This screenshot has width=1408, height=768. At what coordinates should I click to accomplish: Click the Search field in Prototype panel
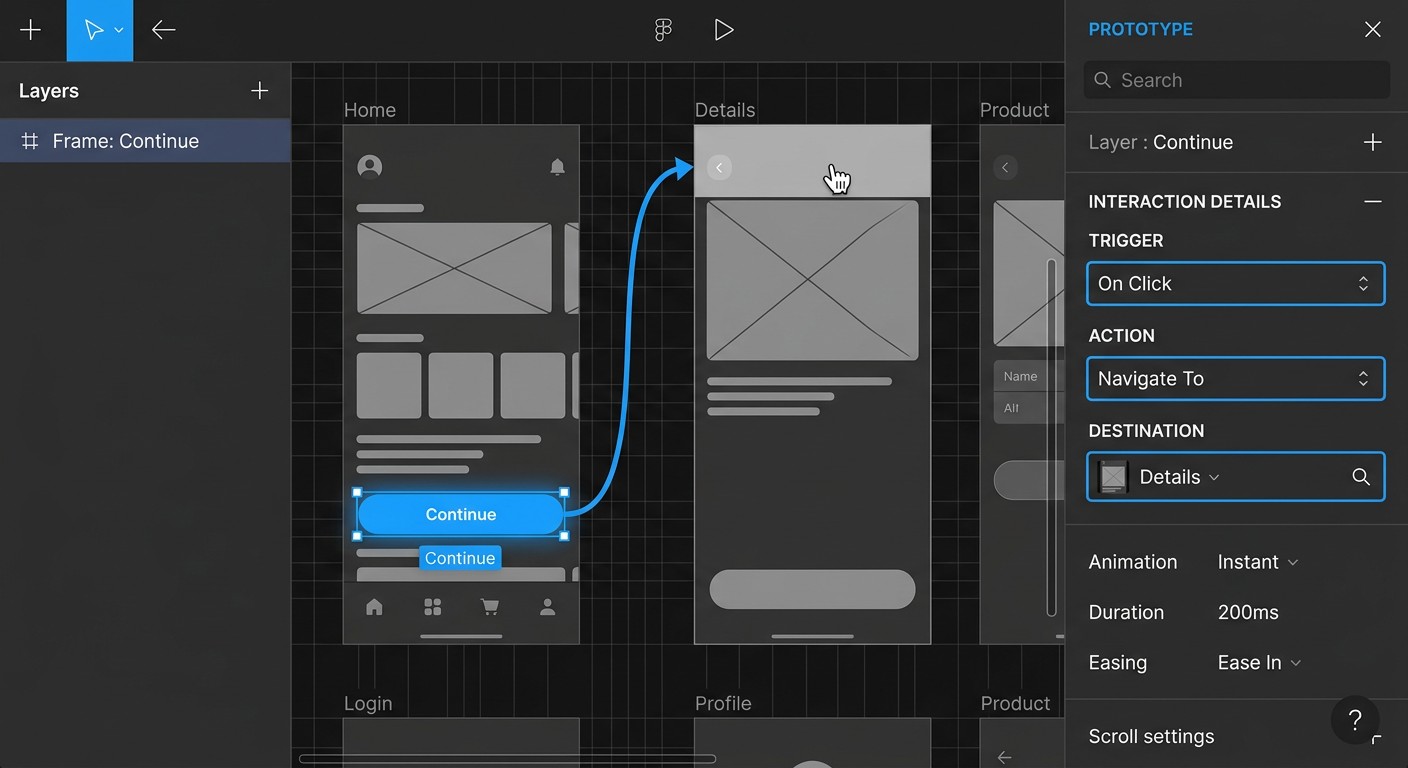[1237, 80]
